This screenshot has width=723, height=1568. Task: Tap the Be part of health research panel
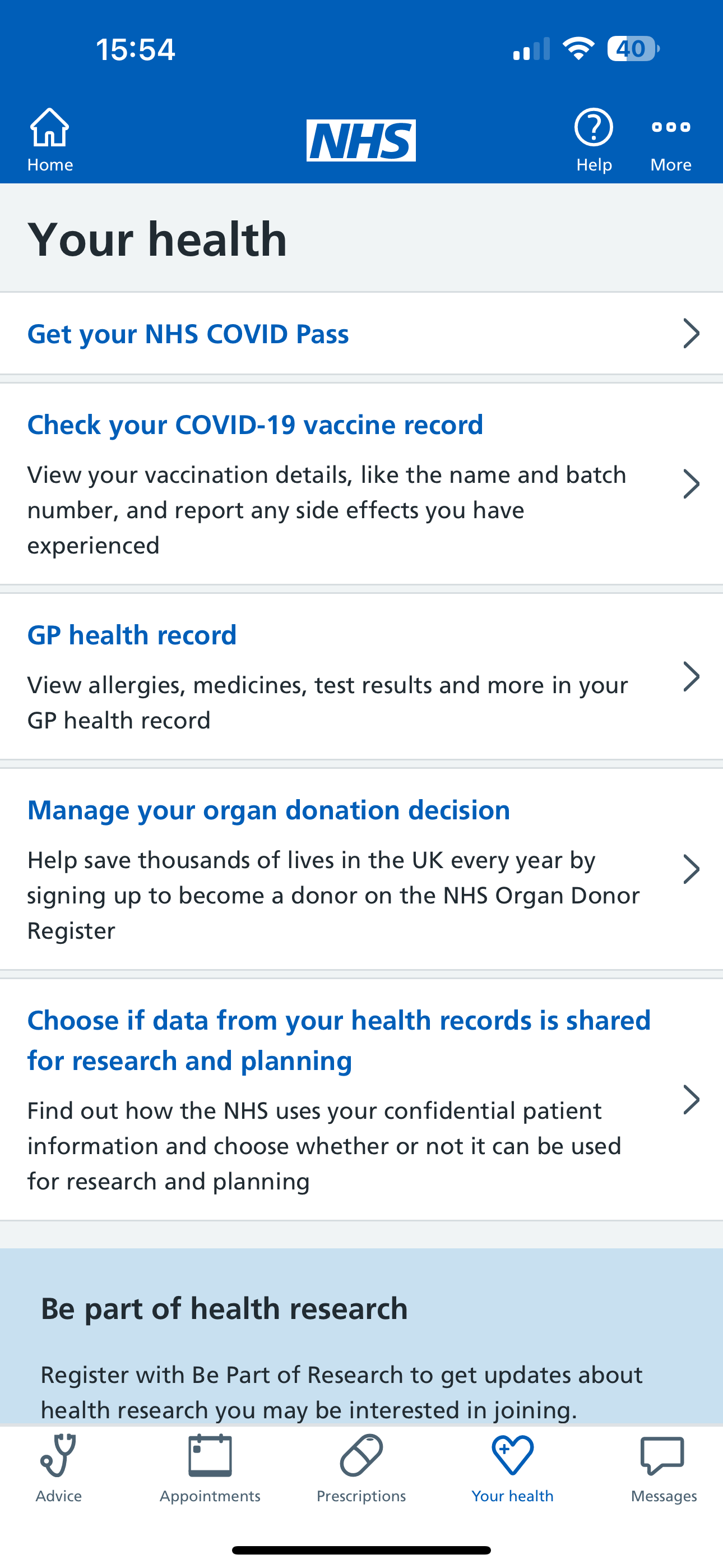coord(361,1338)
